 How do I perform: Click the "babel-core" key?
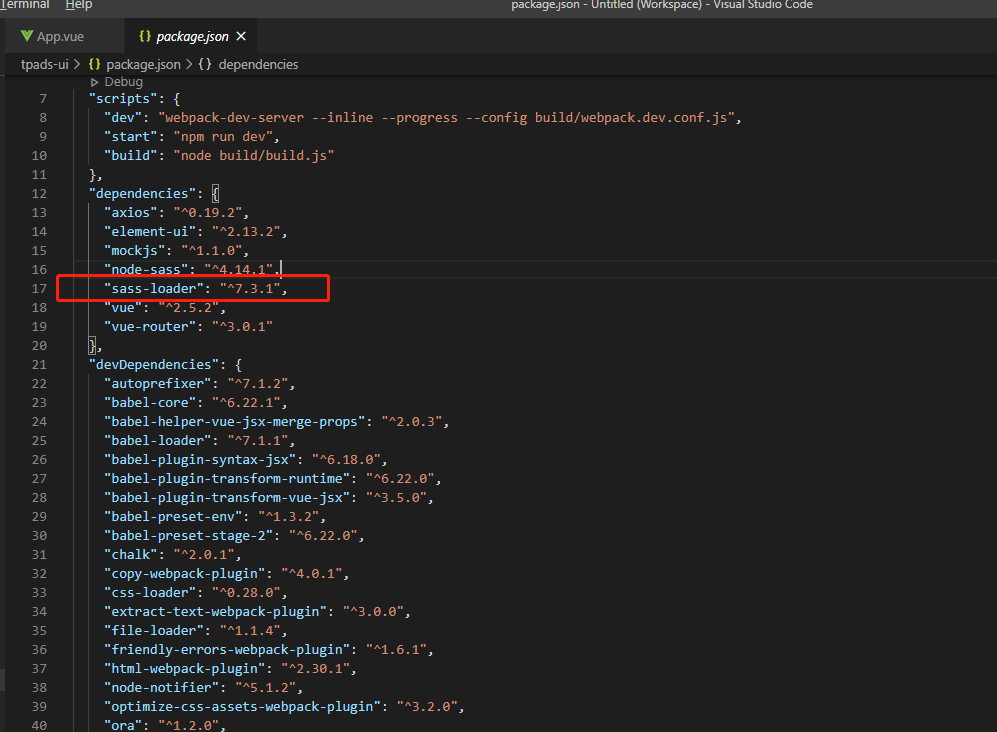149,403
